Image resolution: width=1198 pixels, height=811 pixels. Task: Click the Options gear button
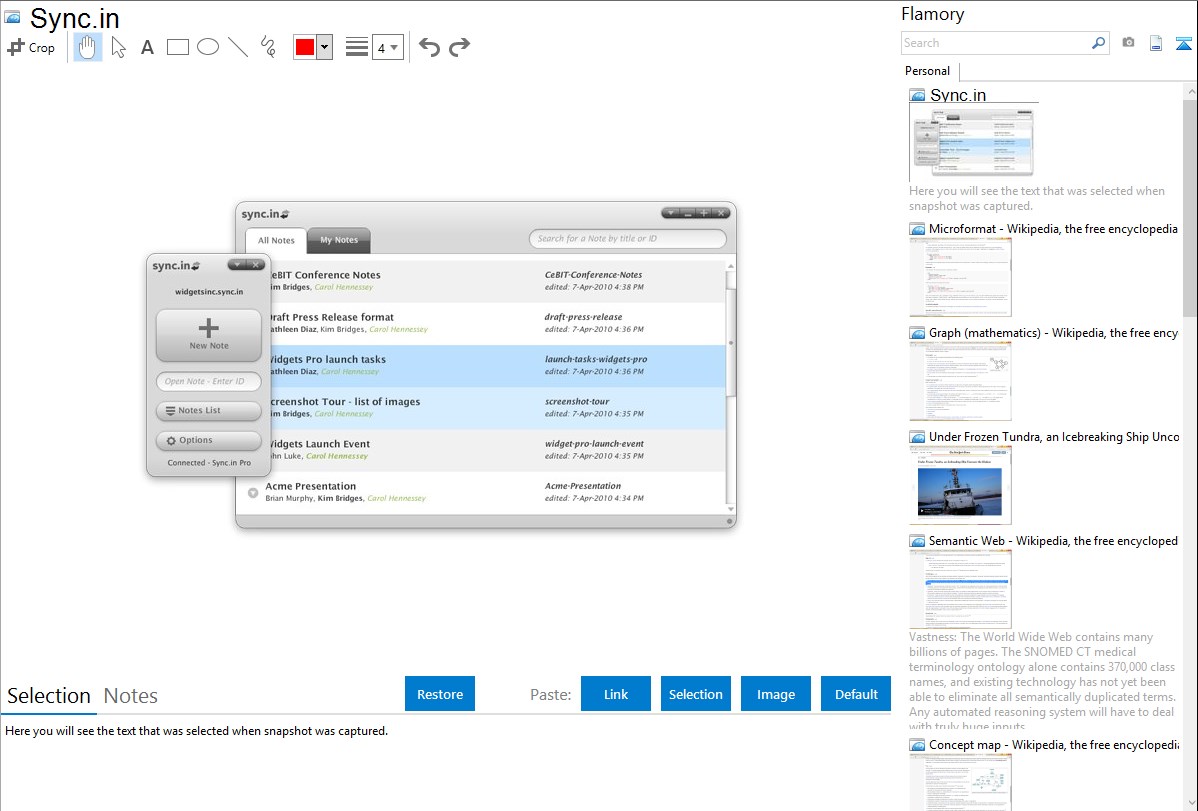click(x=209, y=440)
